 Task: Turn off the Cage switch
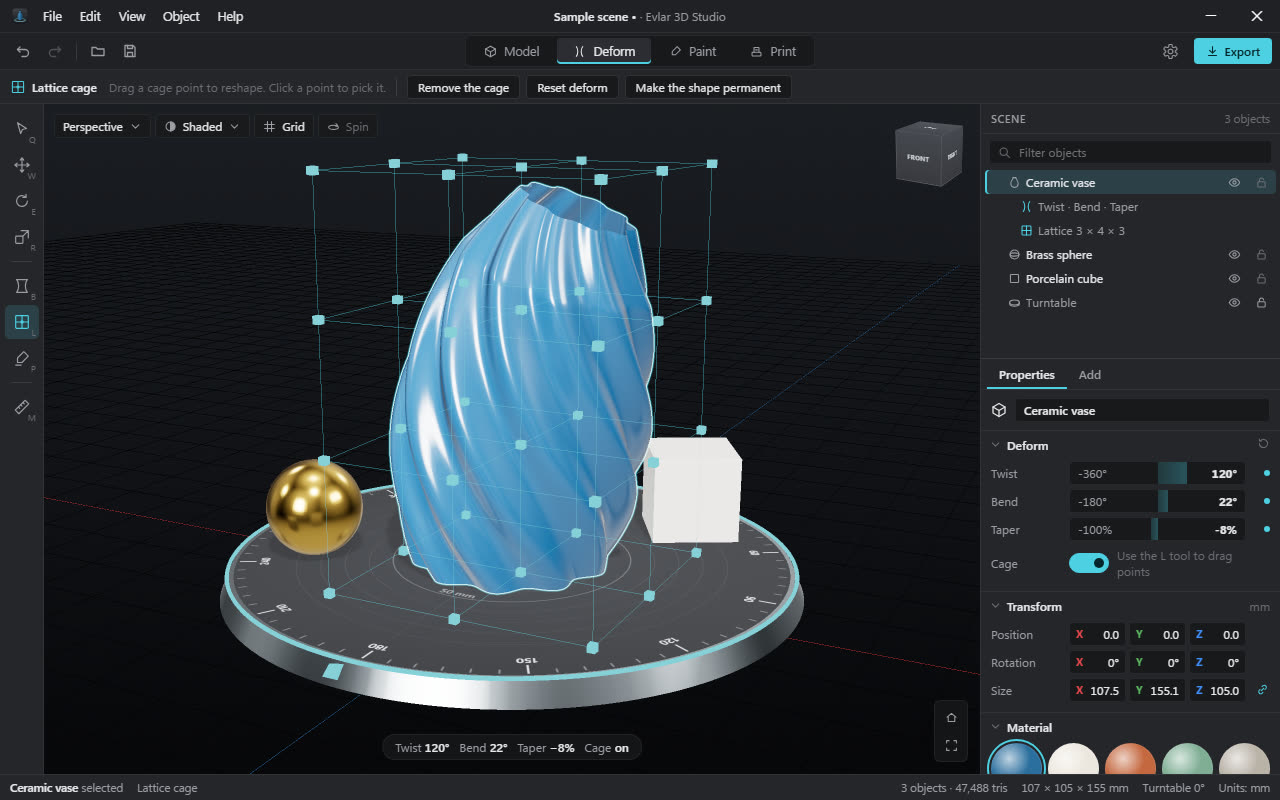pyautogui.click(x=1089, y=563)
